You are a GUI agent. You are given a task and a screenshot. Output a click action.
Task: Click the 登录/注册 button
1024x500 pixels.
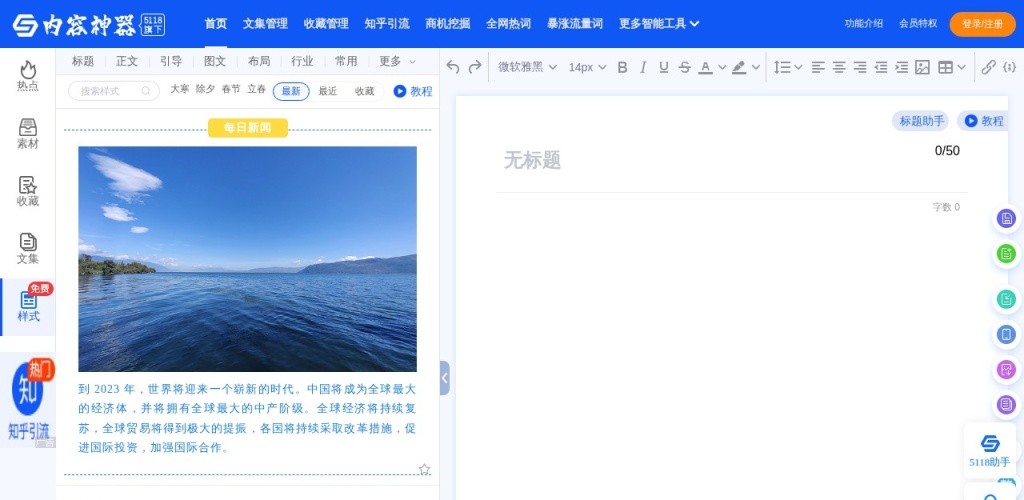point(982,23)
